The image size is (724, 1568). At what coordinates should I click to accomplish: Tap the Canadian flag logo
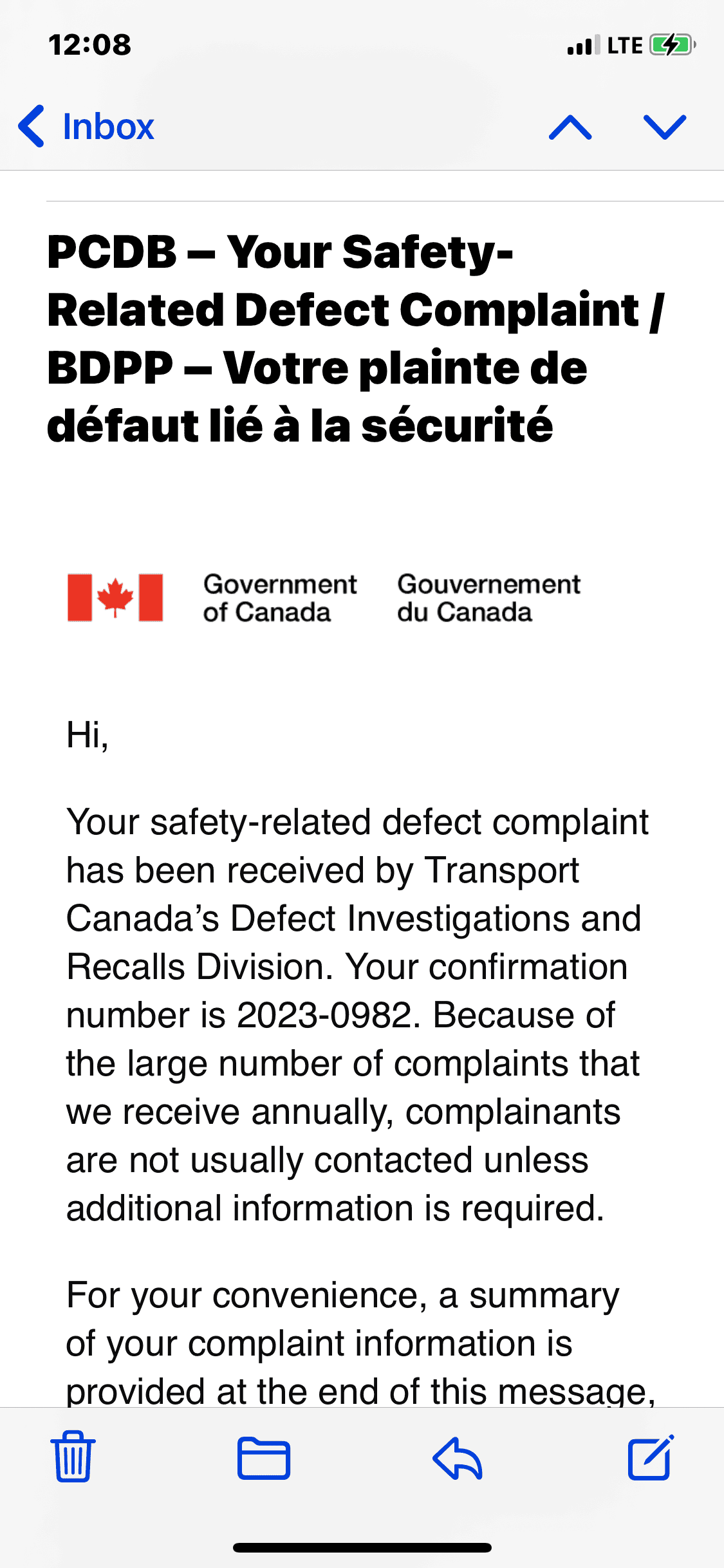(115, 597)
